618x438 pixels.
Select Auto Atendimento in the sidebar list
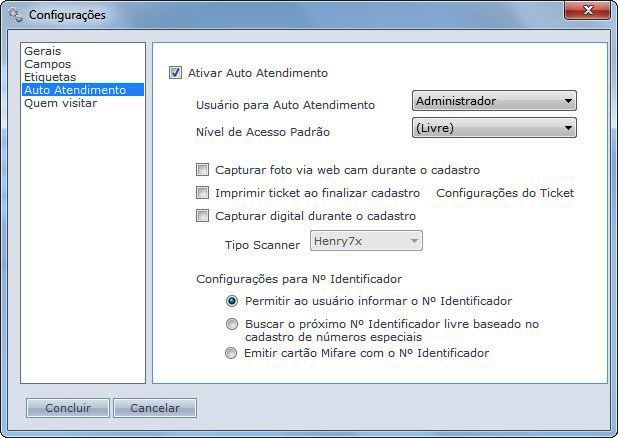click(75, 90)
